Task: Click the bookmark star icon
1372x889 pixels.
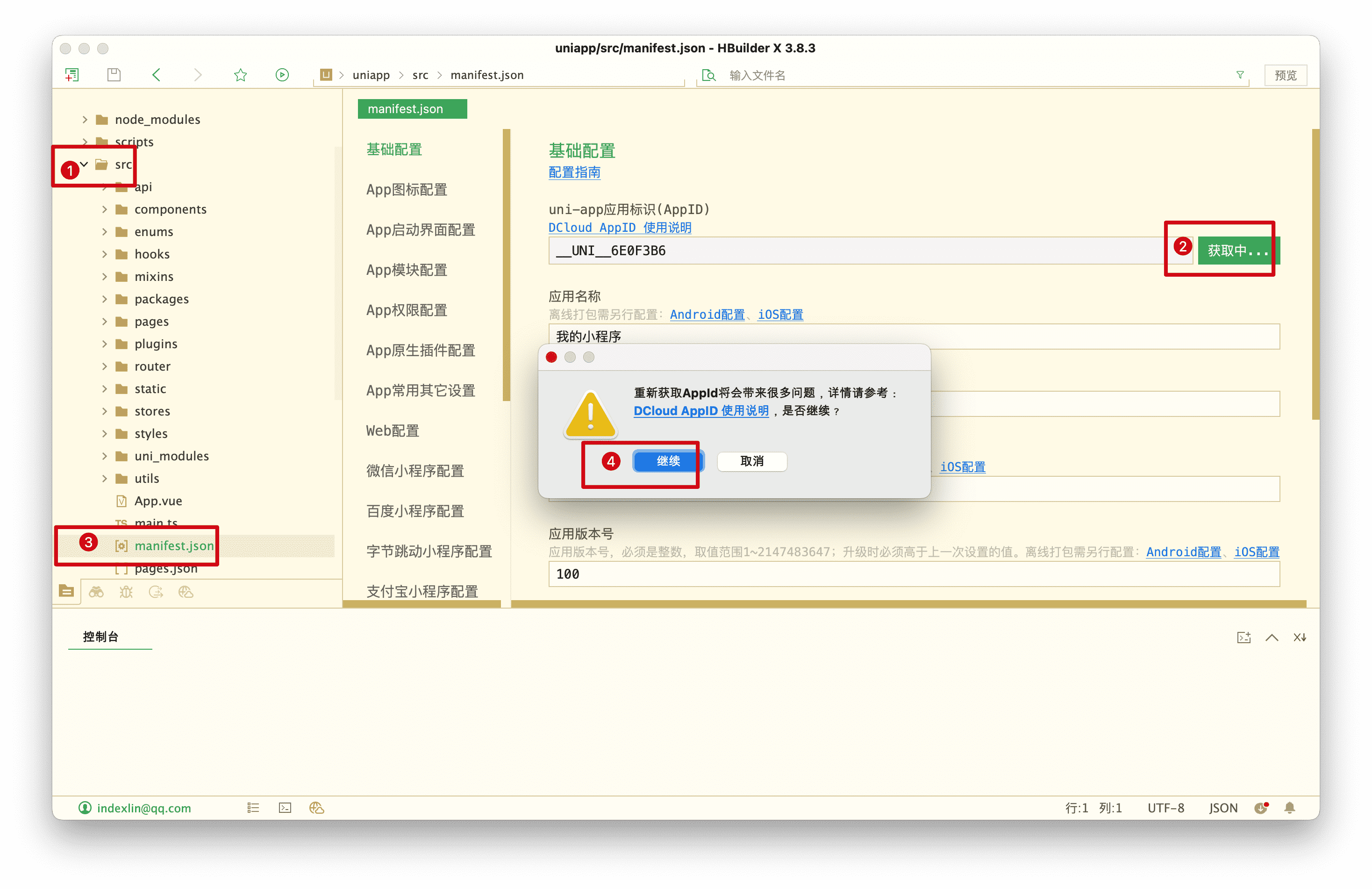Action: coord(240,75)
